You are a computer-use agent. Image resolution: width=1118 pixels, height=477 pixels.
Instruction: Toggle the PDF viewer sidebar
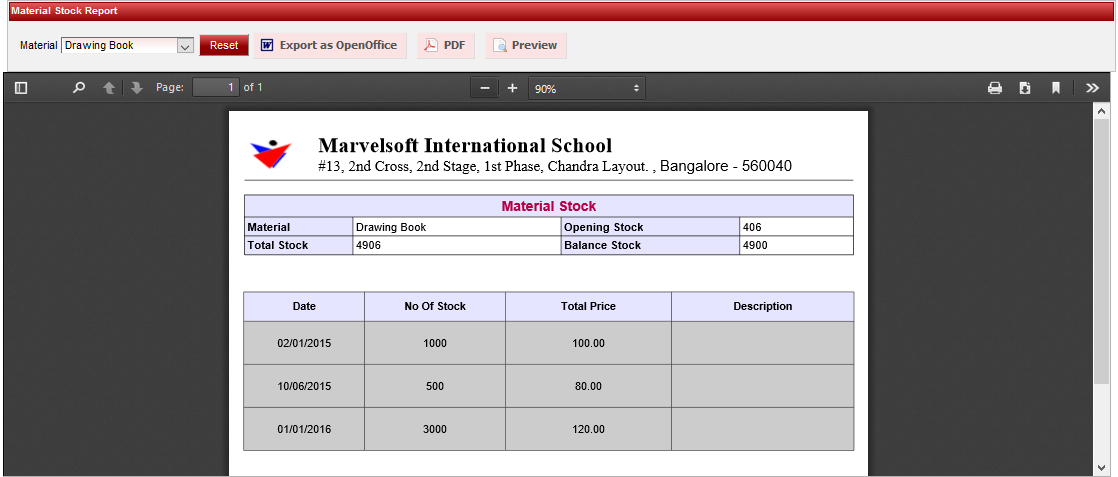21,88
